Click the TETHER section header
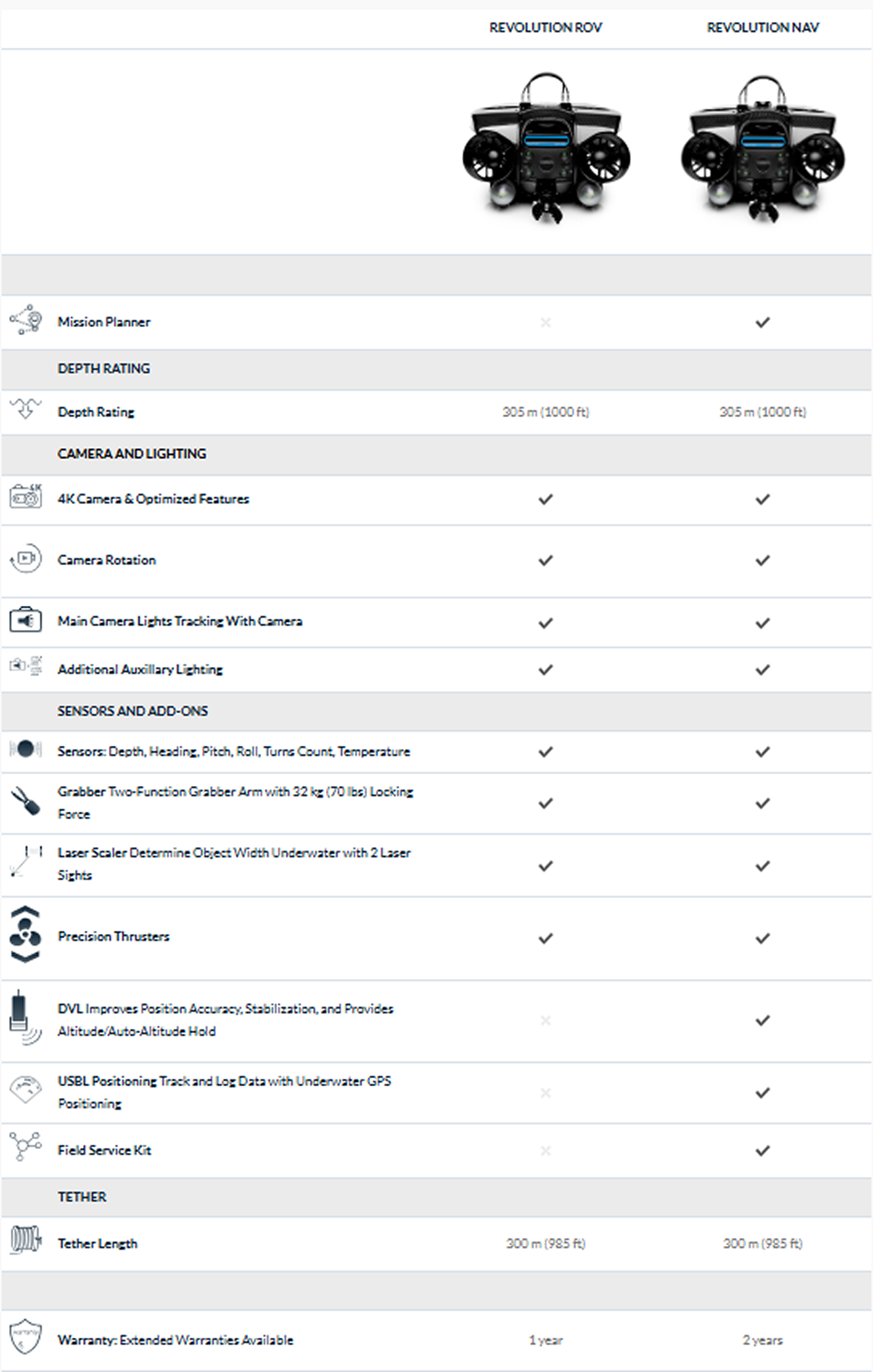Screen dimensions: 873x1372 82,1197
